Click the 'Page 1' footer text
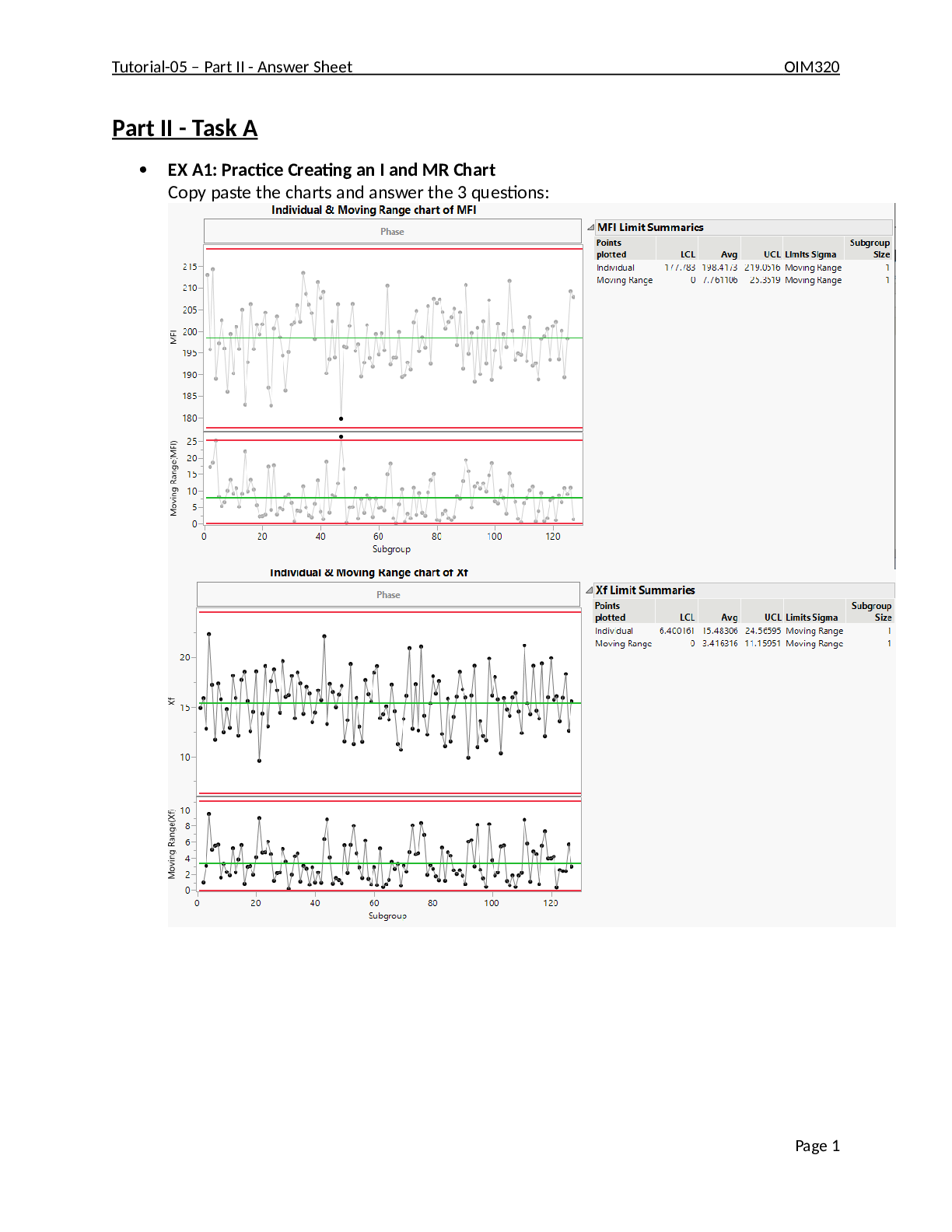This screenshot has height=1232, width=952. click(x=817, y=1146)
